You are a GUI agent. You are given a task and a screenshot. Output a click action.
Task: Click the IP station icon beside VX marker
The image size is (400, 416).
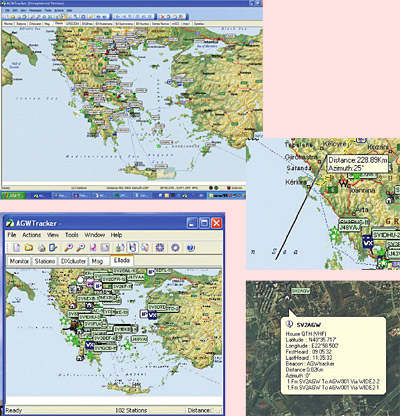point(144,314)
